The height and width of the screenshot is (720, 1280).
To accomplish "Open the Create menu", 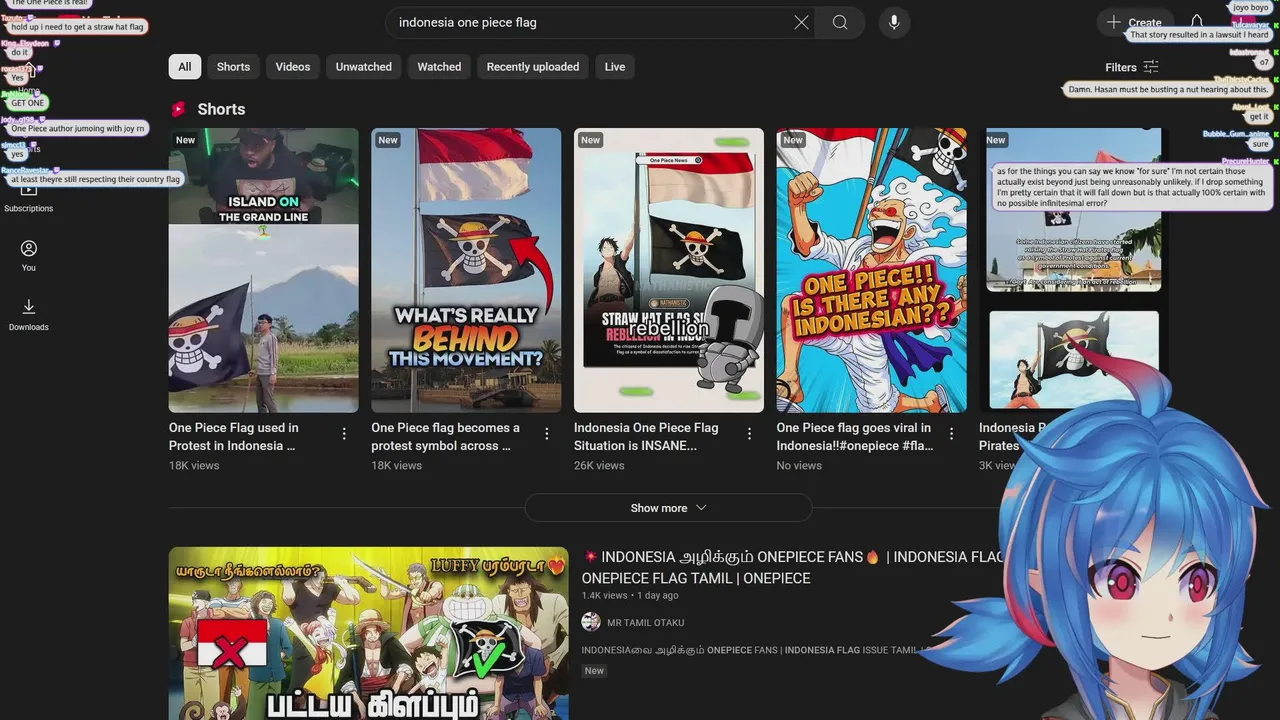I will 1135,22.
